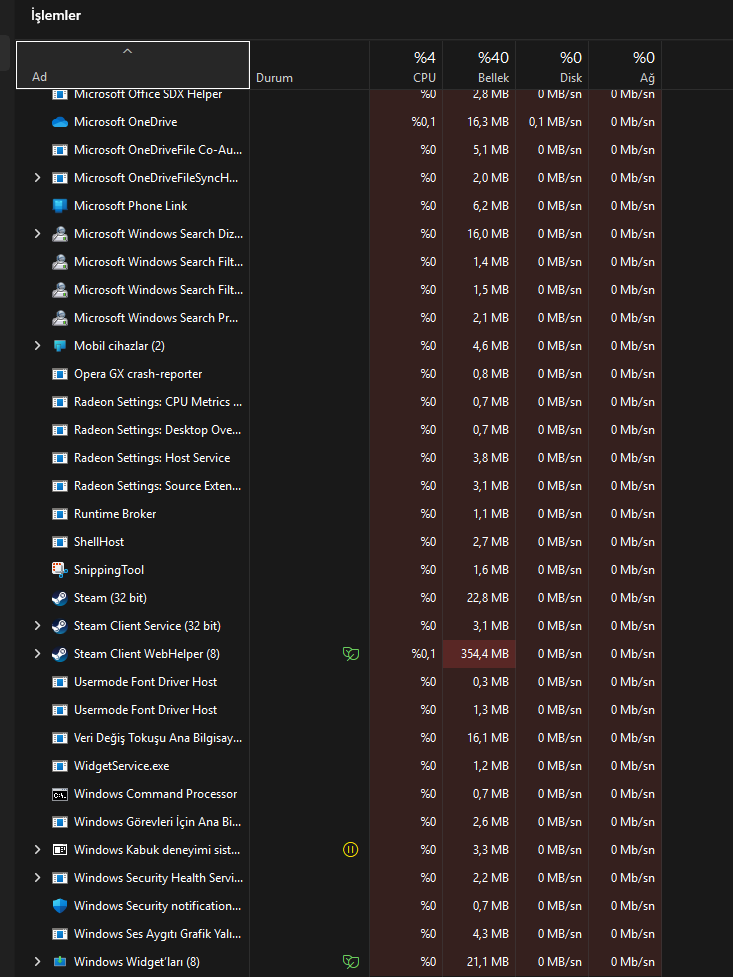This screenshot has height=977, width=733.
Task: Select Windows Ses Aygıtı Grafik Yalı... row
Action: point(338,934)
